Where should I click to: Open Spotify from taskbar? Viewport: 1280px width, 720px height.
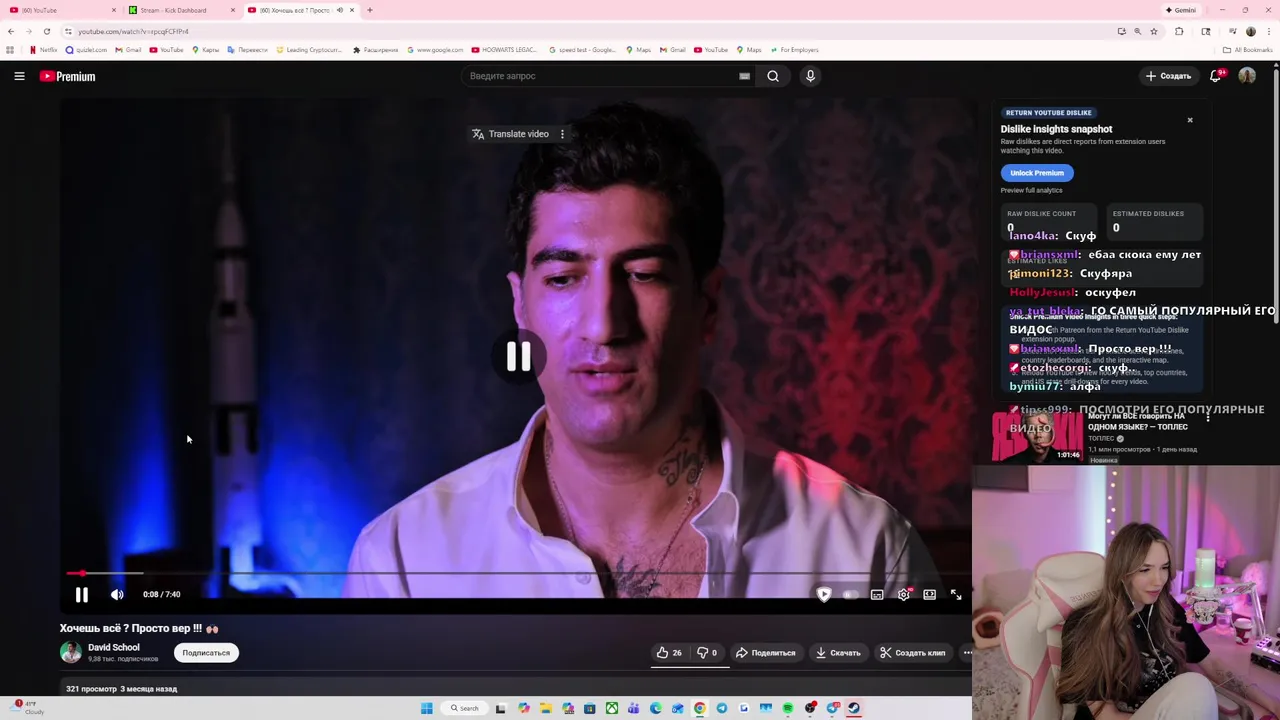click(x=788, y=708)
